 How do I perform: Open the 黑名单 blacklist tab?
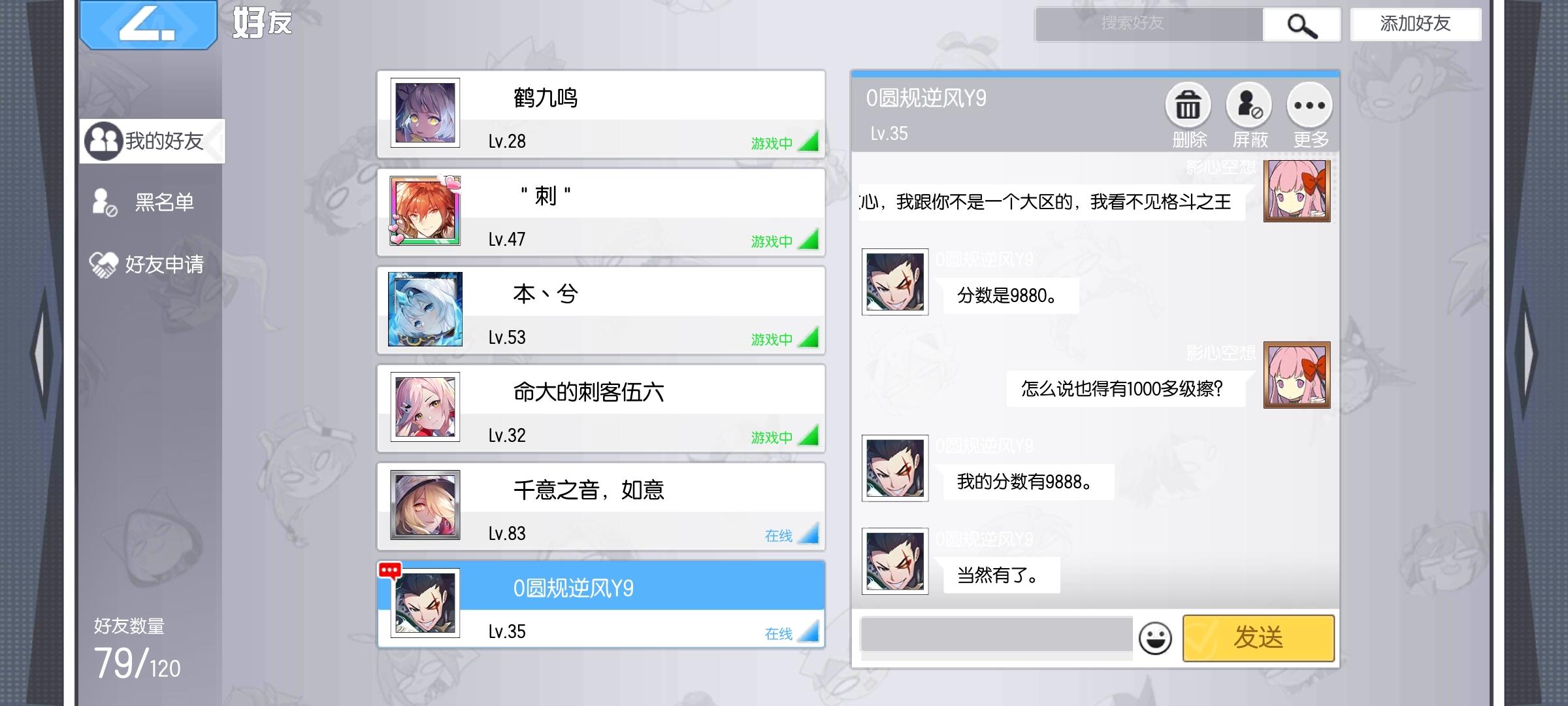pyautogui.click(x=152, y=202)
